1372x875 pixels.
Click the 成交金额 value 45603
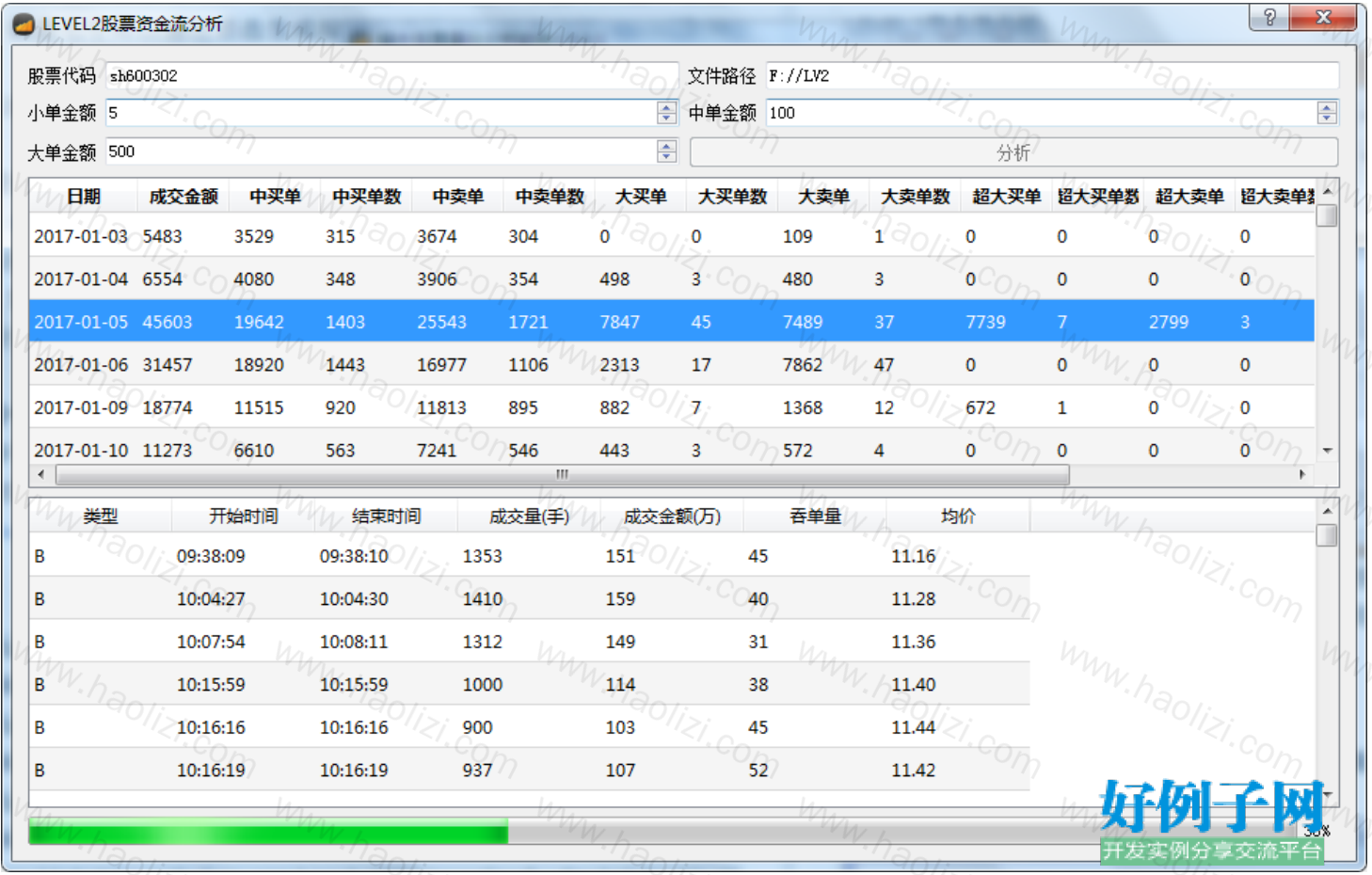point(168,322)
